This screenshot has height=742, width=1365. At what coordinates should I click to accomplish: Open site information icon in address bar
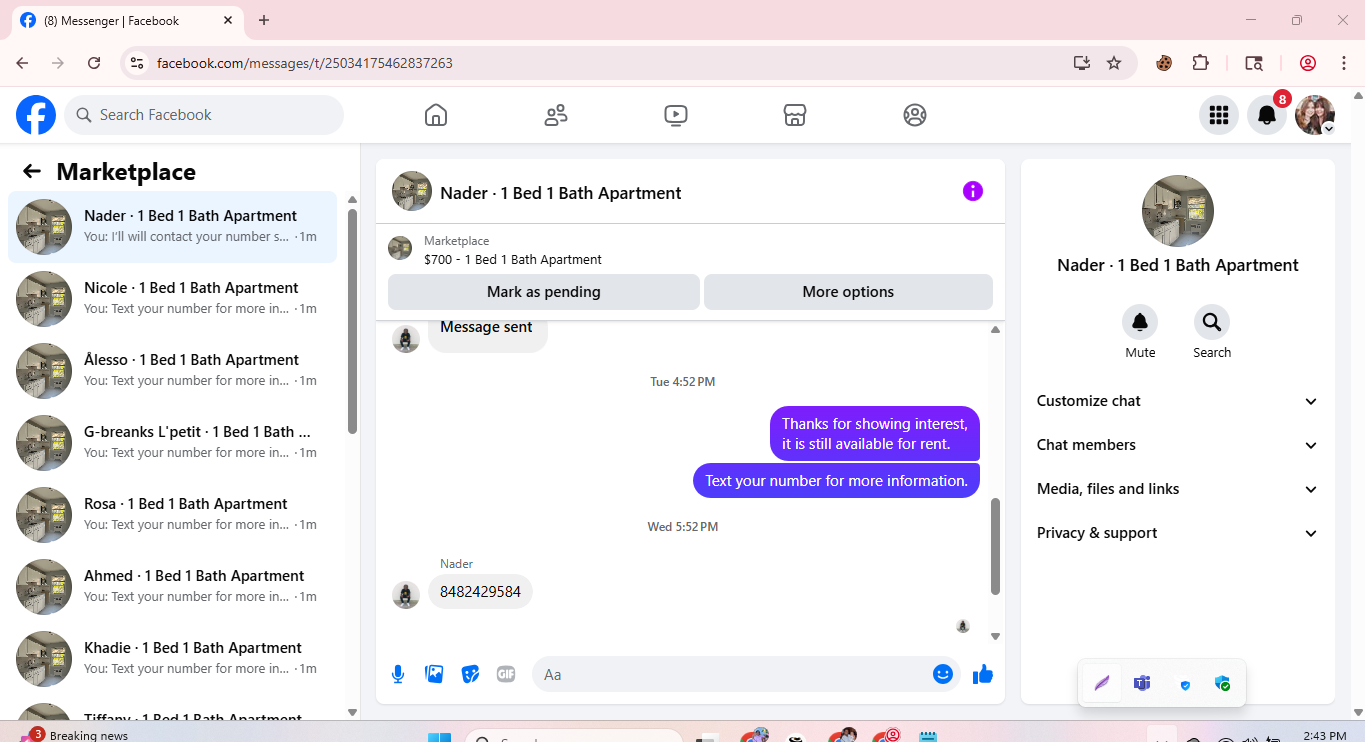138,63
